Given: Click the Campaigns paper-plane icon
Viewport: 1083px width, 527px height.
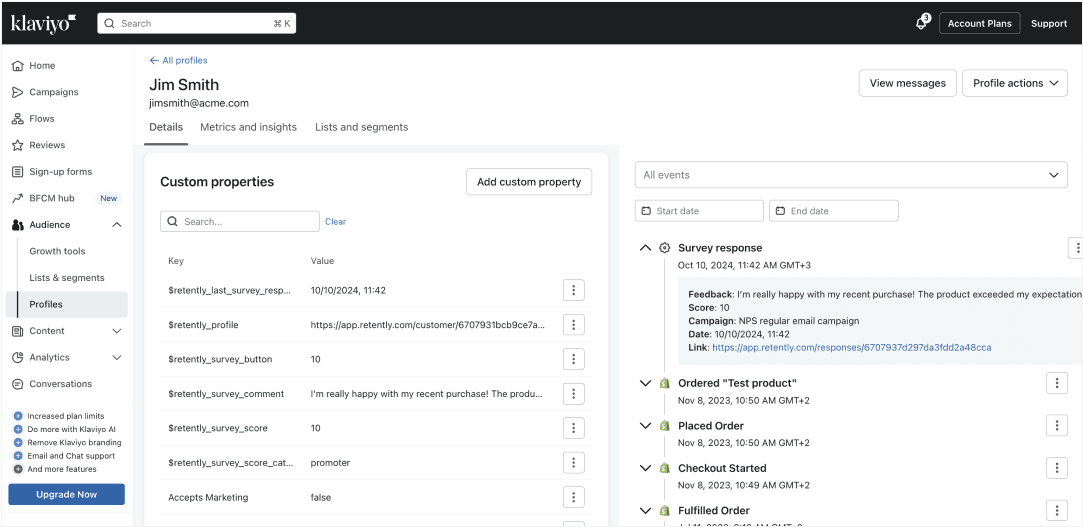Looking at the screenshot, I should tap(18, 92).
